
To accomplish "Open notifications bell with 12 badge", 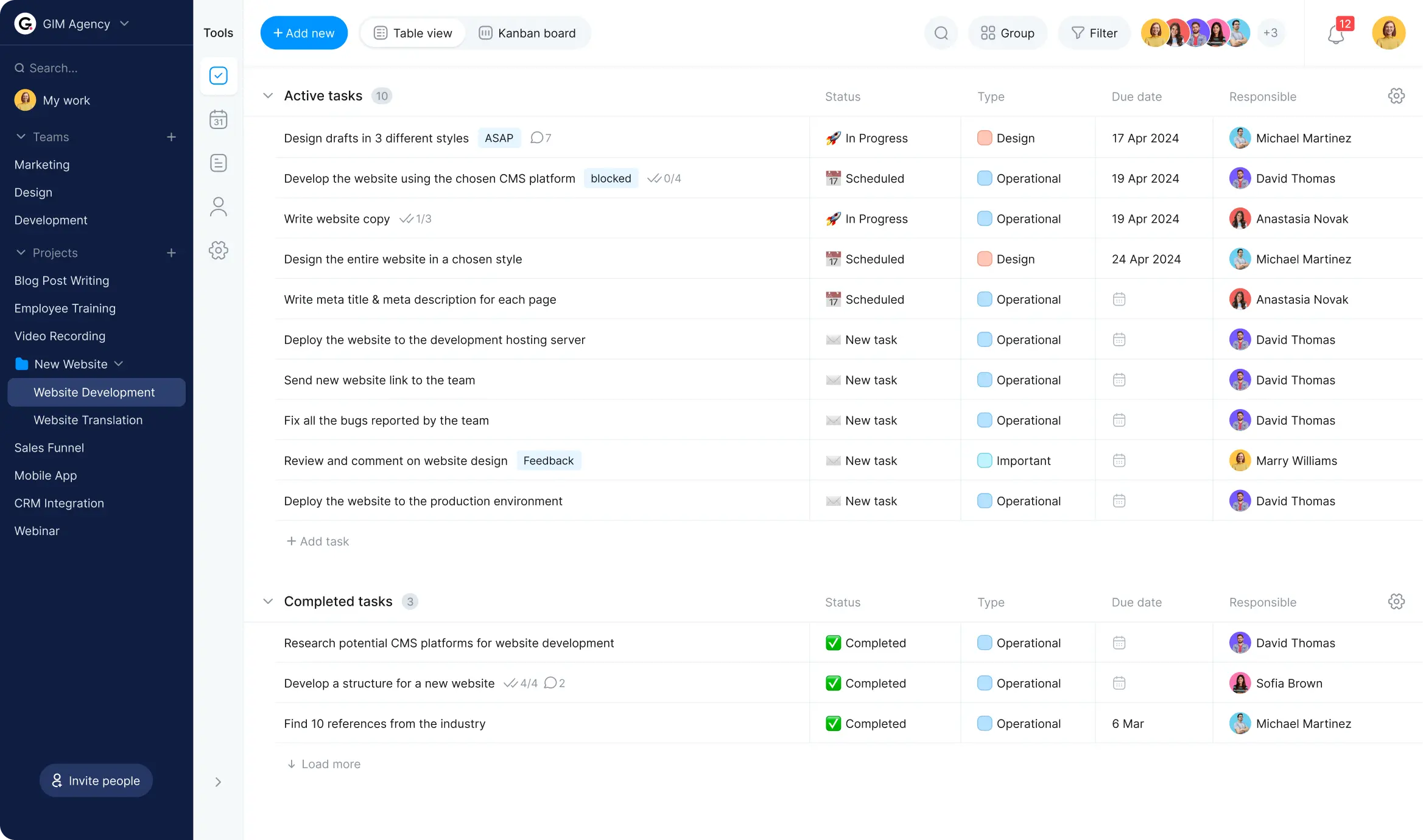I will (x=1336, y=34).
